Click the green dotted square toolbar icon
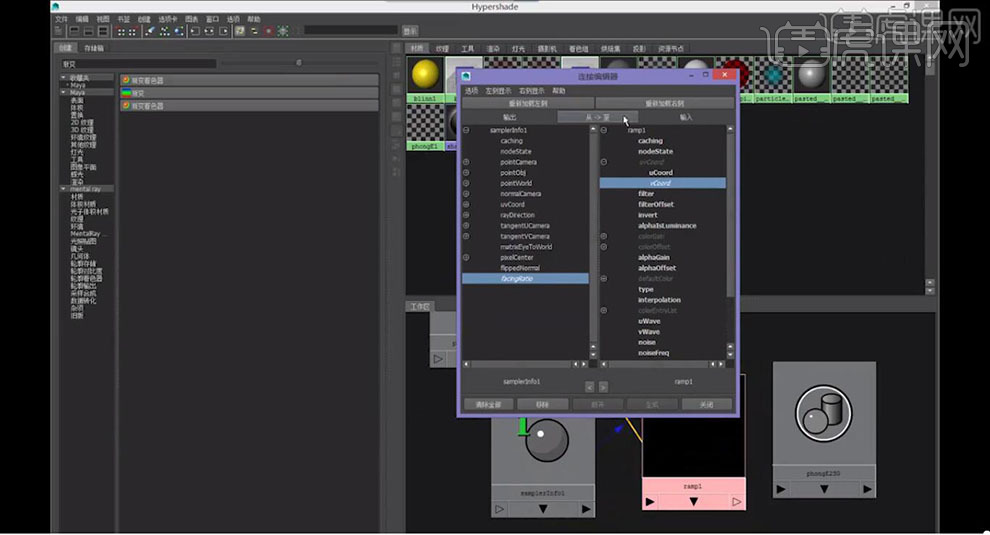Viewport: 990px width, 535px height. [282, 31]
